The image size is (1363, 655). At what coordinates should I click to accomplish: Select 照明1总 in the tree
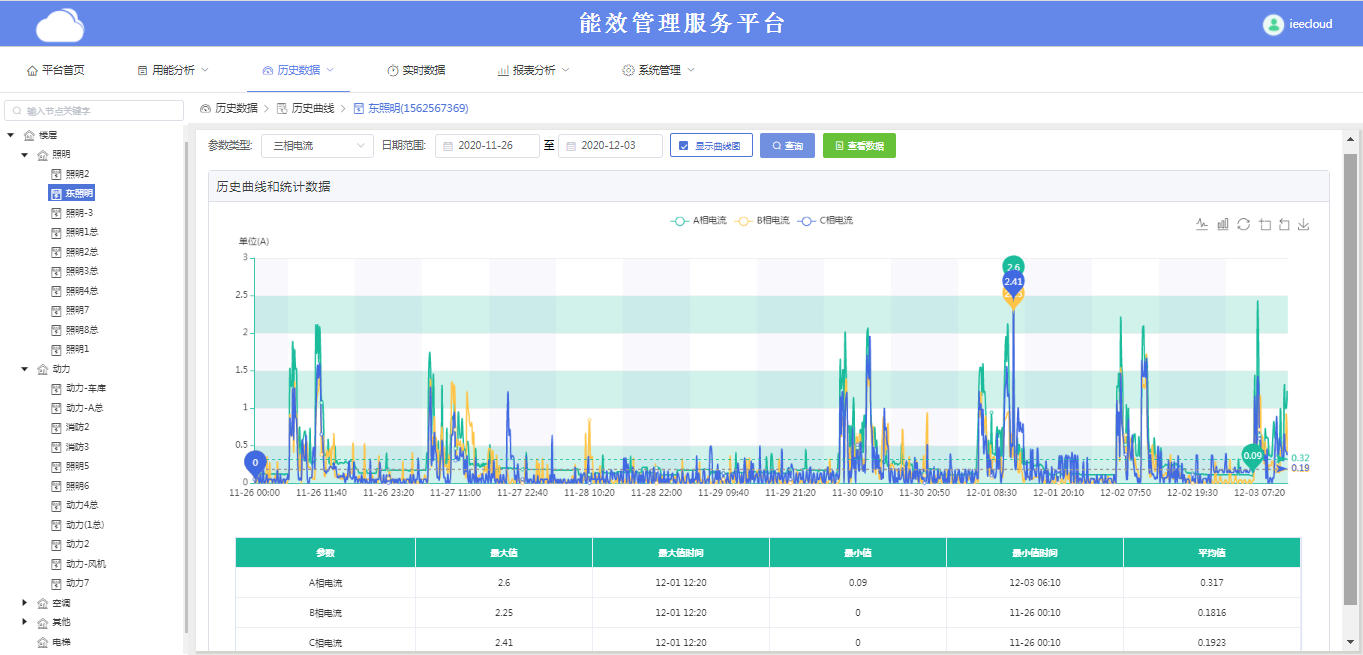tap(82, 232)
